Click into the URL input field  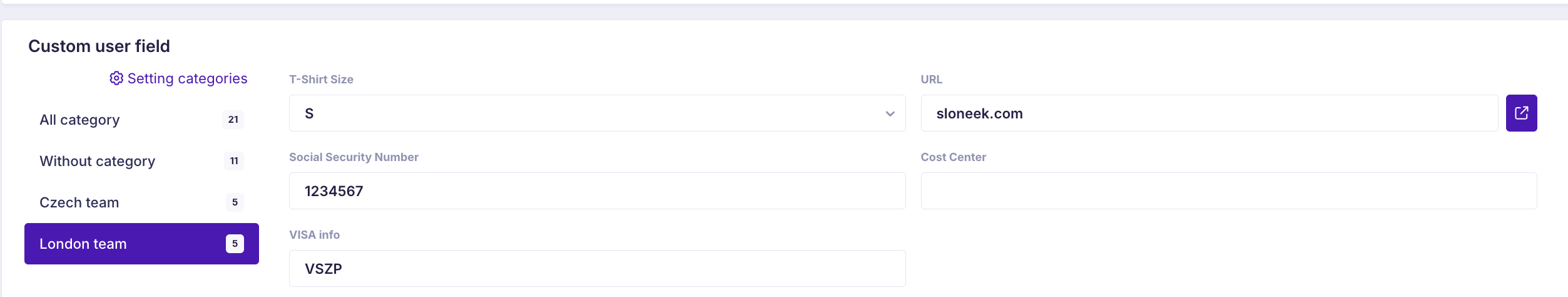click(x=1209, y=113)
